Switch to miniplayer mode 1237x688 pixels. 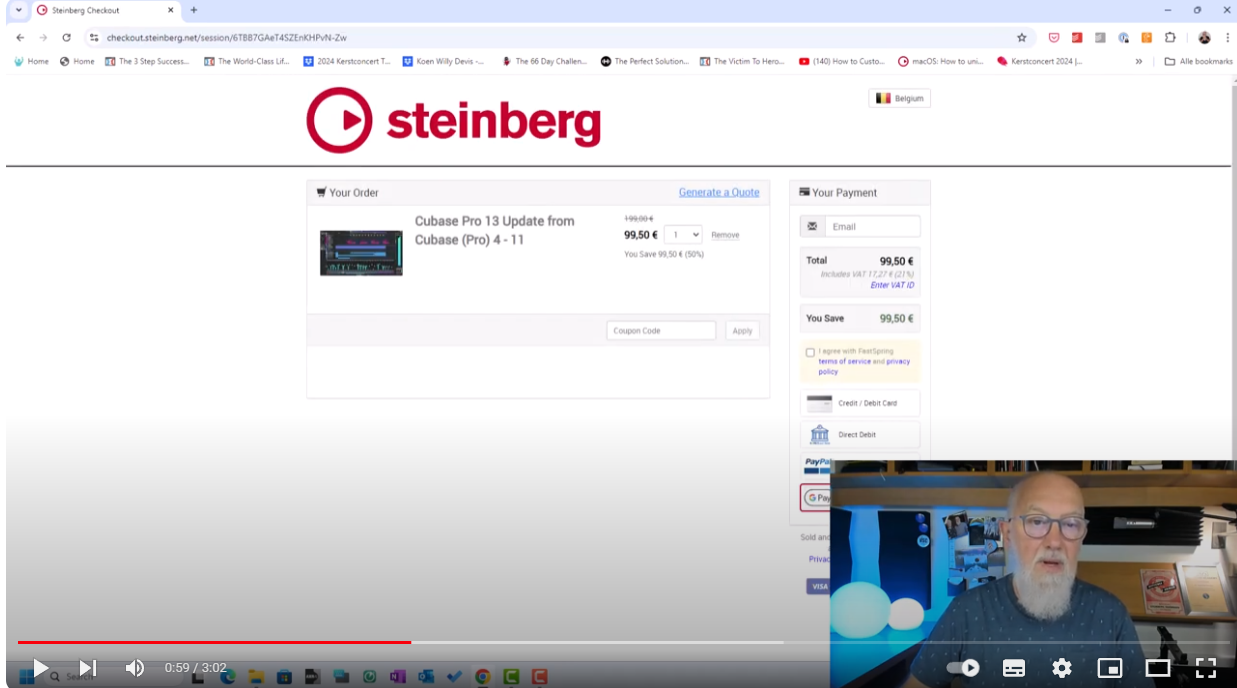[1110, 668]
